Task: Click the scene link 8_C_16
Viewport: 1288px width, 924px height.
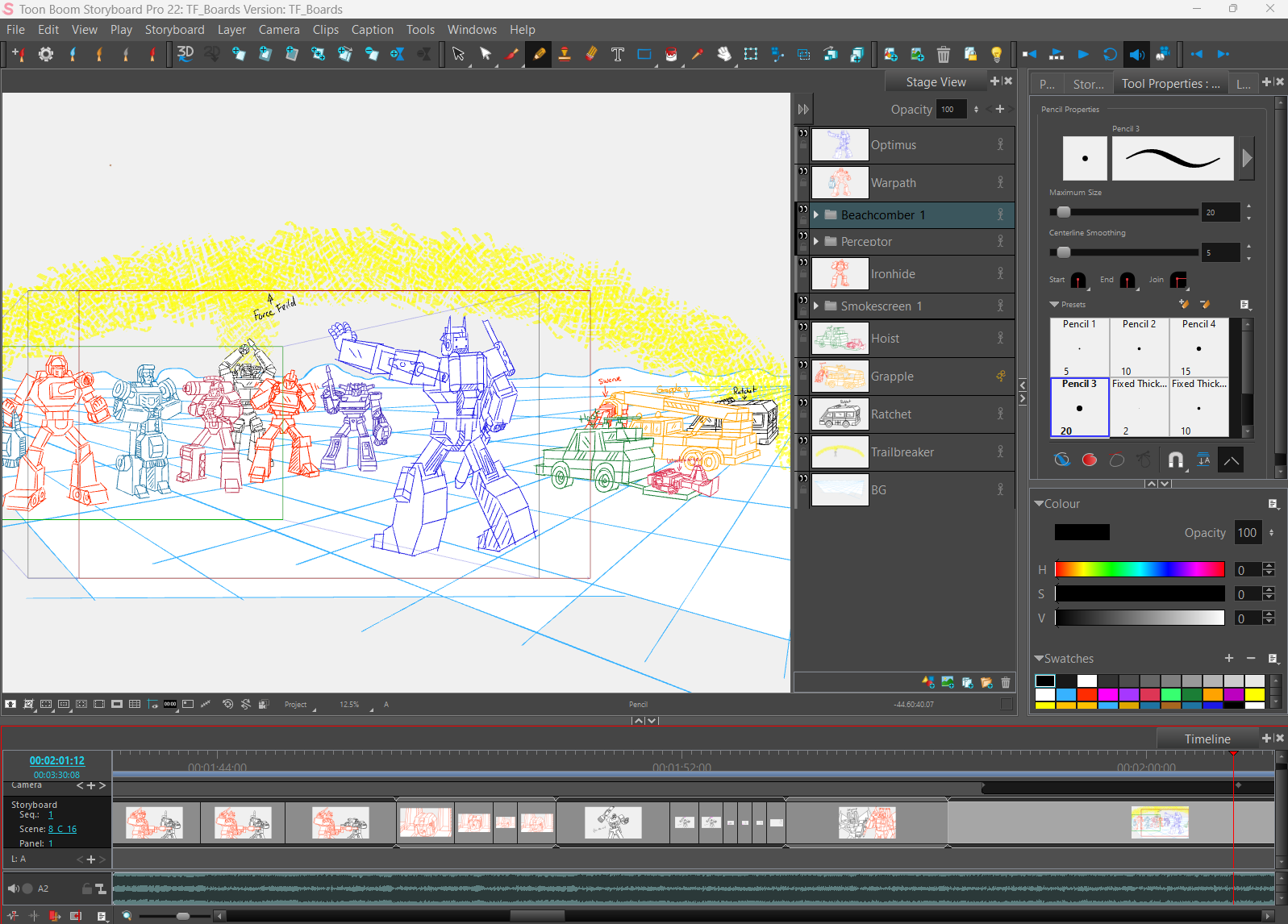Action: click(x=62, y=829)
